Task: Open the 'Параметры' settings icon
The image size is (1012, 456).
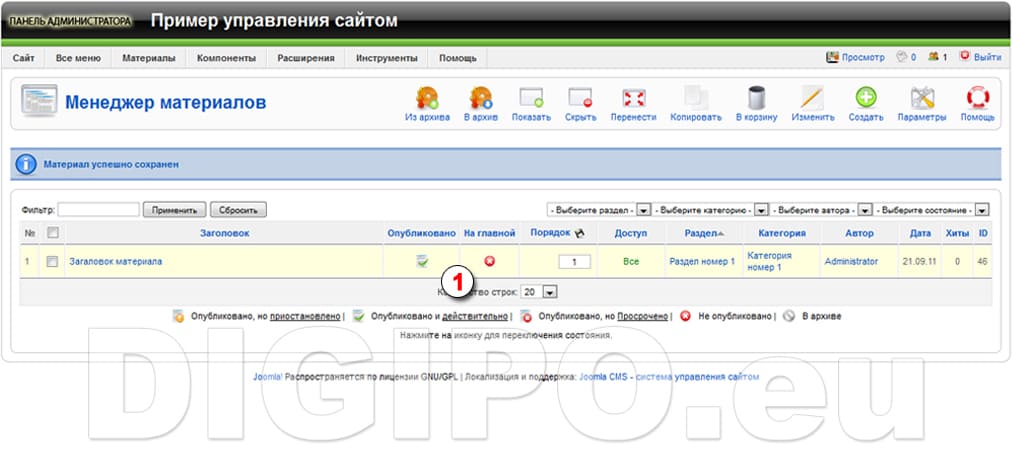Action: 921,99
